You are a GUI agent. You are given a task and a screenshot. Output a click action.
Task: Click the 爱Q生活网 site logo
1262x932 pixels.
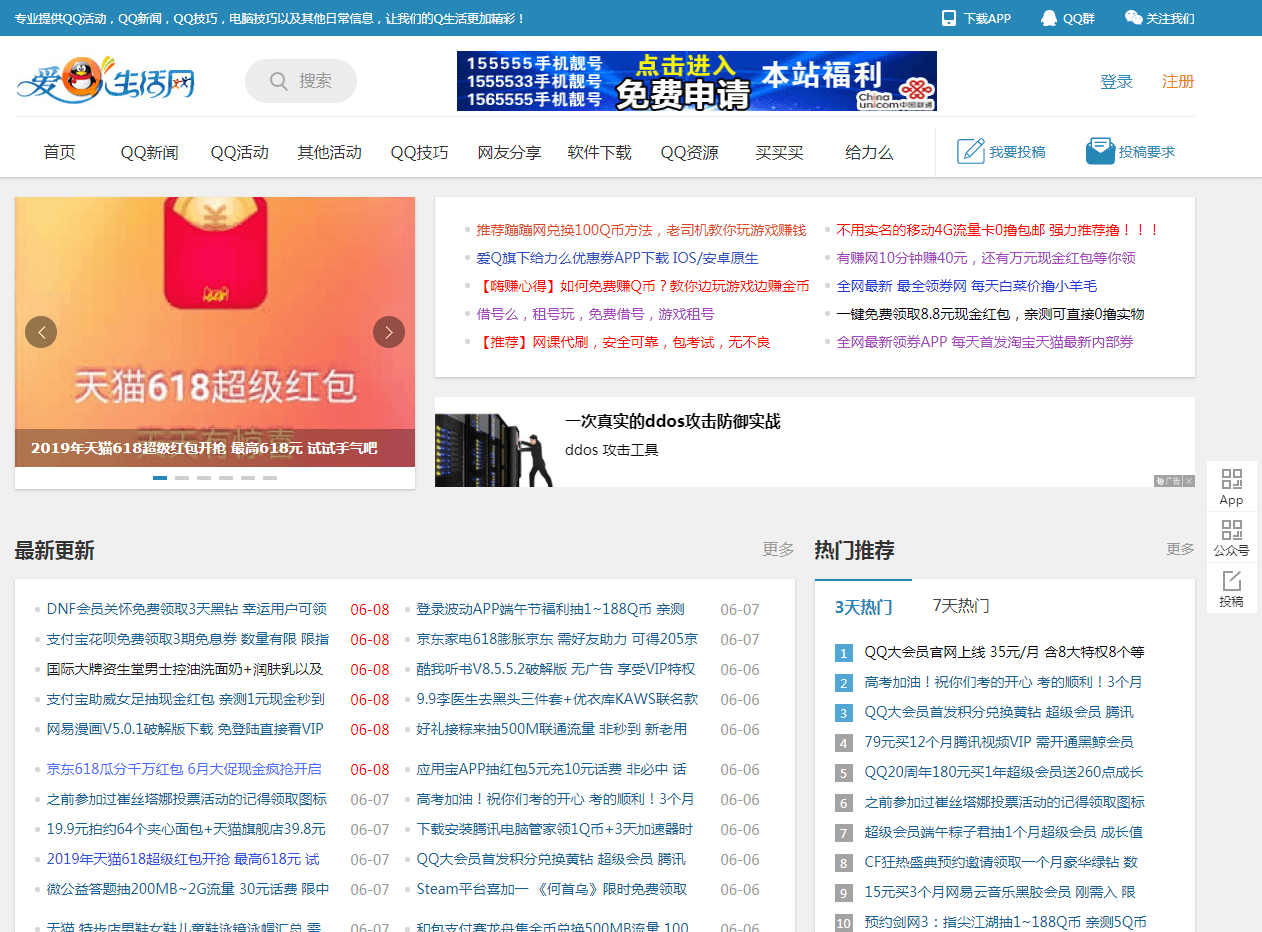(106, 81)
